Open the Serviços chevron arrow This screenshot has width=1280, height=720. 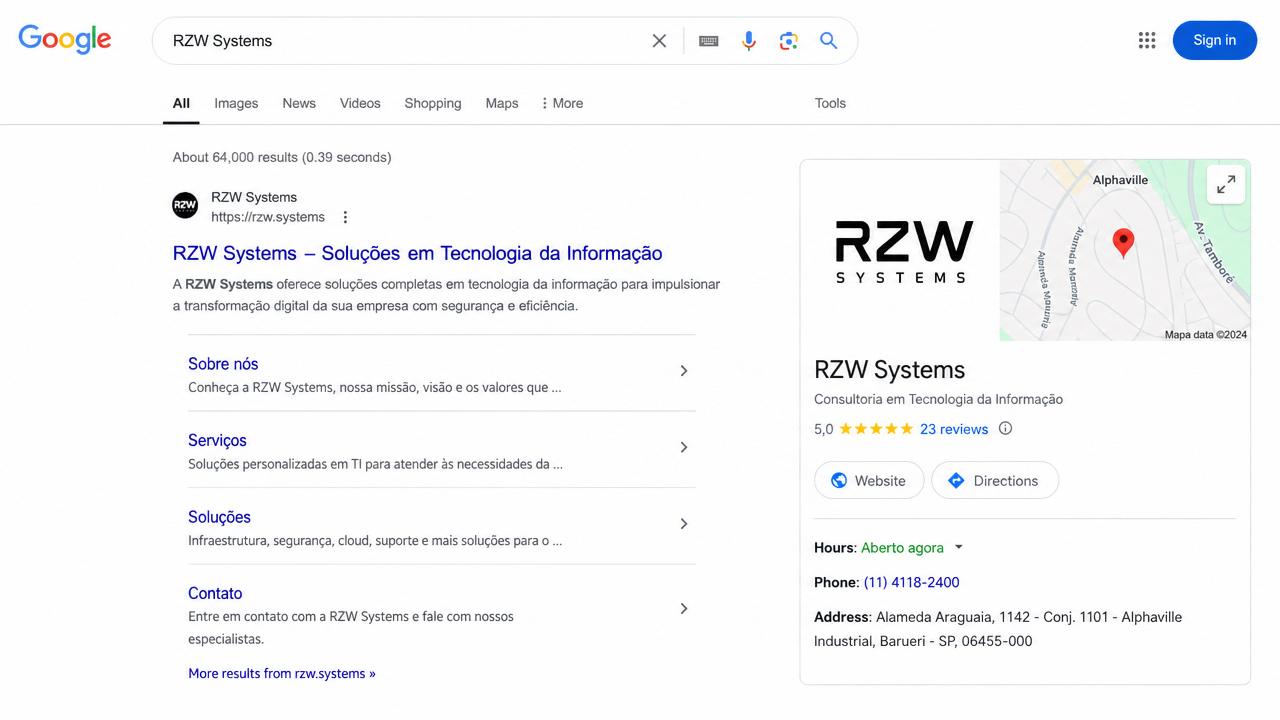[x=684, y=448]
